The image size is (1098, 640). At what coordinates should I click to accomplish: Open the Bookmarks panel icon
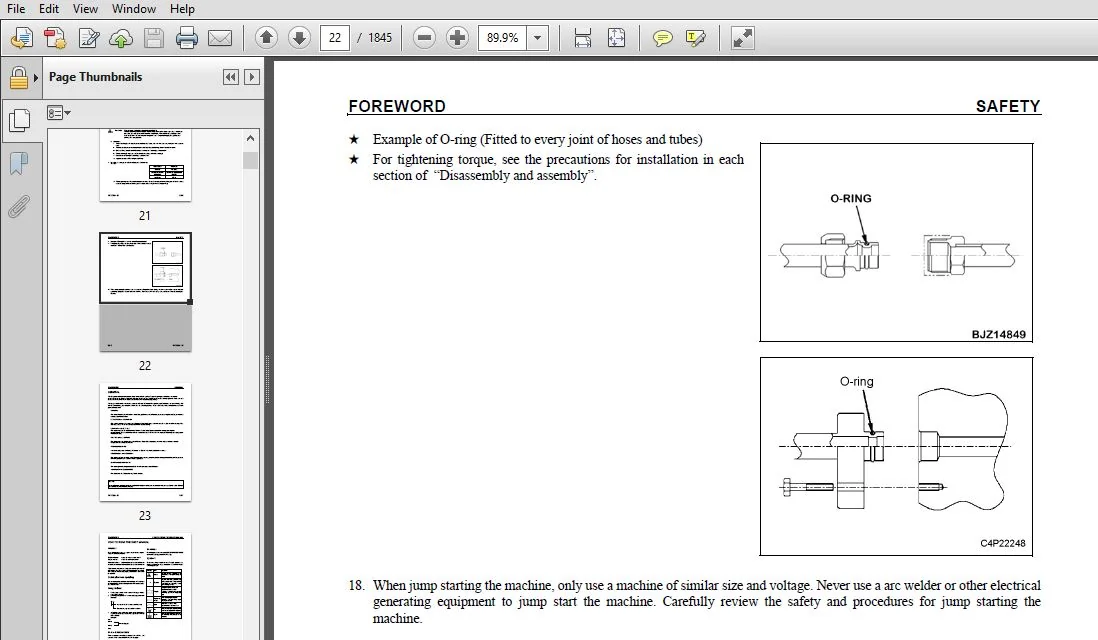pos(19,164)
